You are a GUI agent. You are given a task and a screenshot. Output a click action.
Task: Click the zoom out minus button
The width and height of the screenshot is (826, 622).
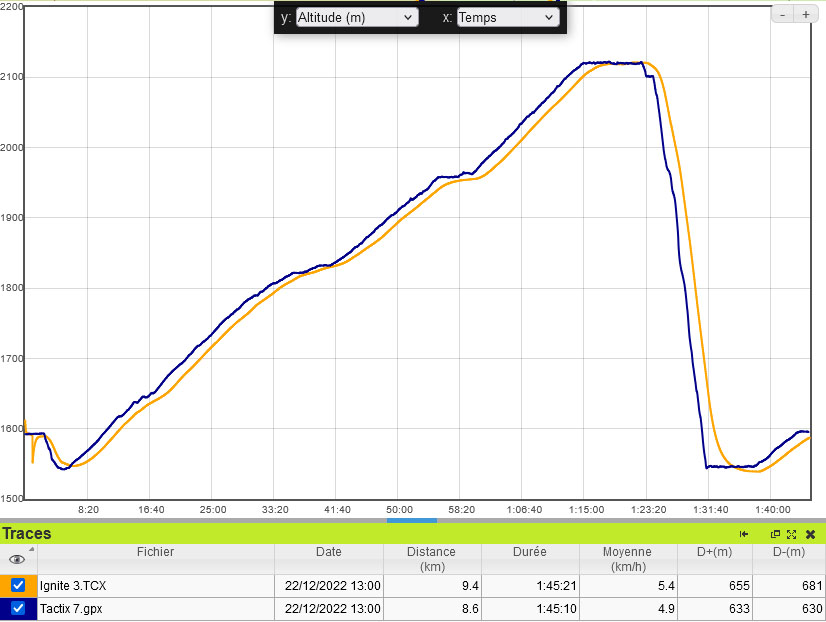coord(783,15)
